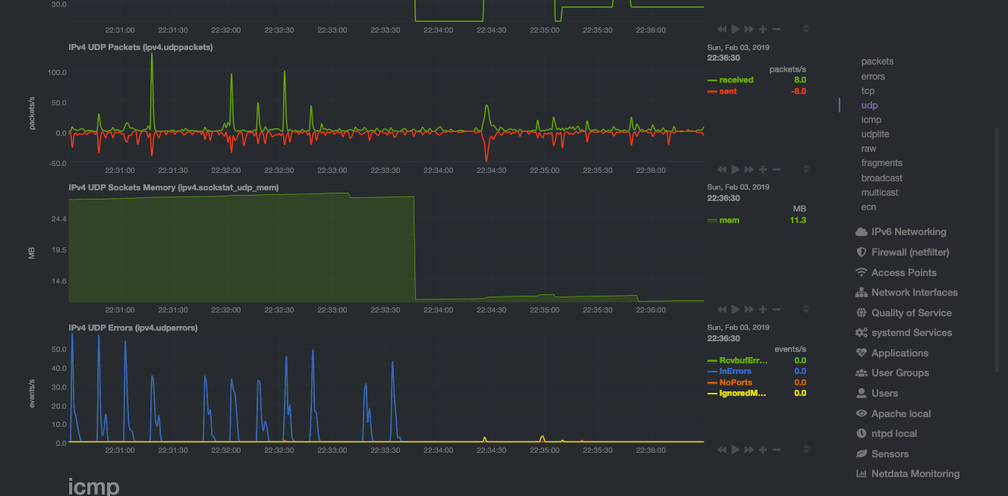
Task: Toggle the InErrors dimension in UDP Errors legend
Action: [x=735, y=371]
